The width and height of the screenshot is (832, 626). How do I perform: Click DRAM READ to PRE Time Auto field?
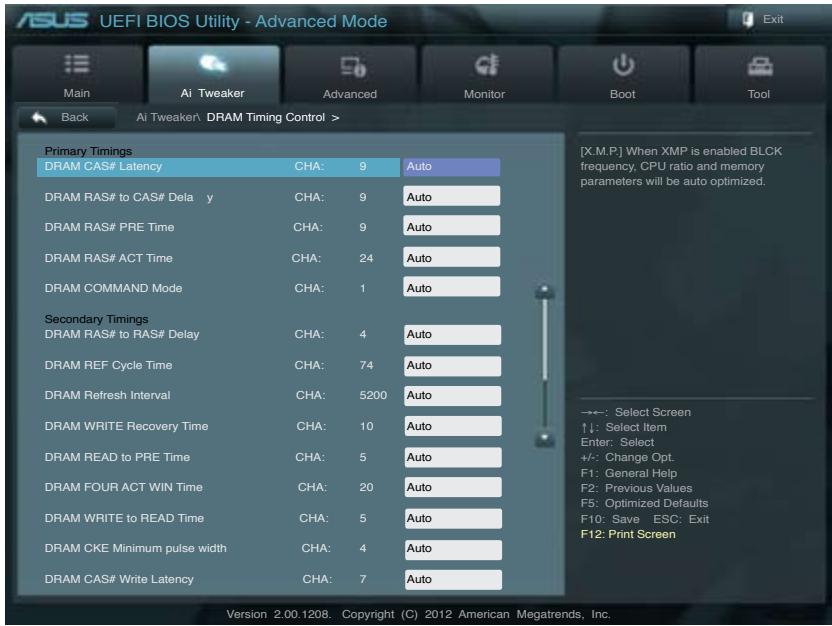coord(452,457)
